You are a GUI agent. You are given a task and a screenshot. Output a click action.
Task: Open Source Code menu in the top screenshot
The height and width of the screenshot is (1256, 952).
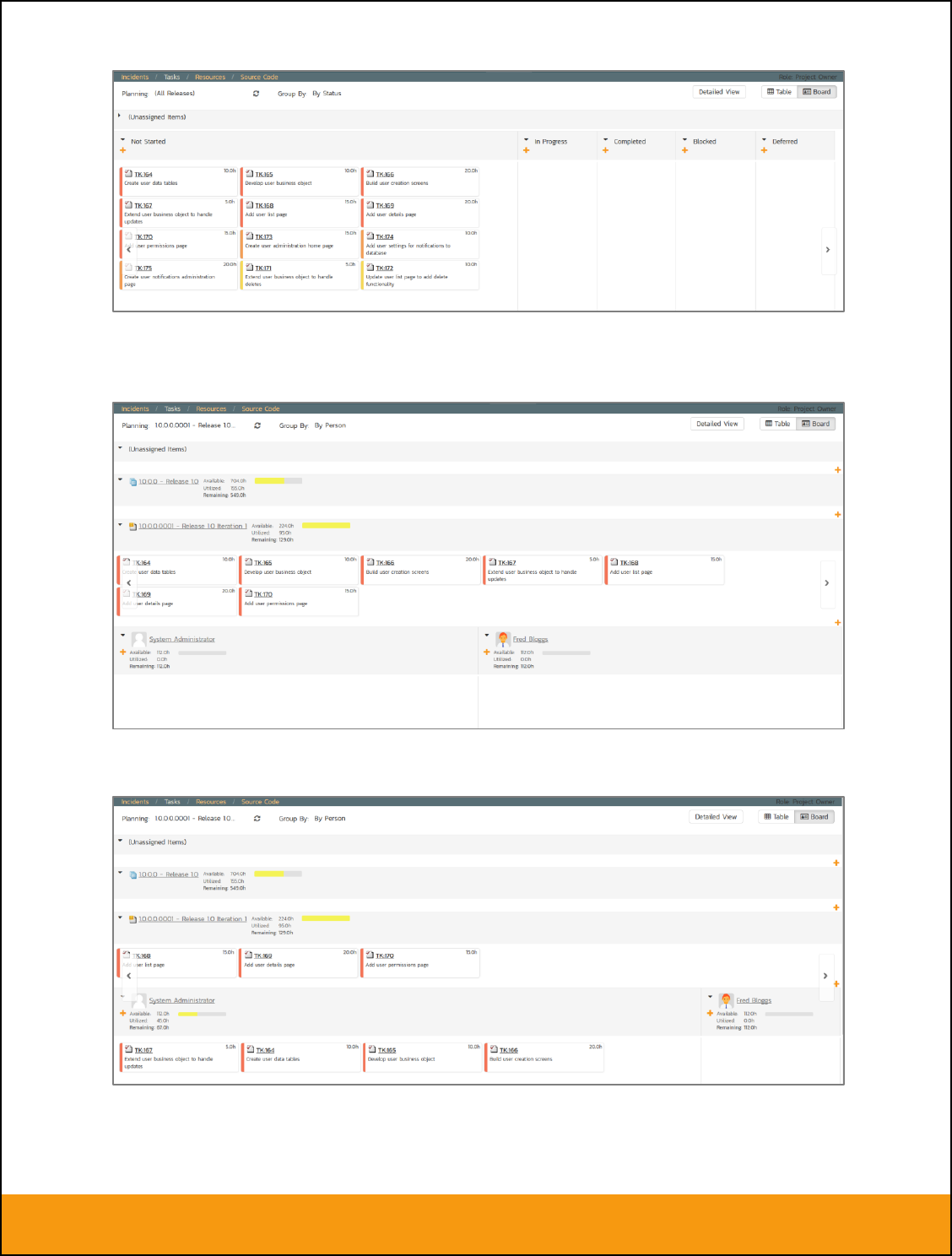(x=259, y=77)
